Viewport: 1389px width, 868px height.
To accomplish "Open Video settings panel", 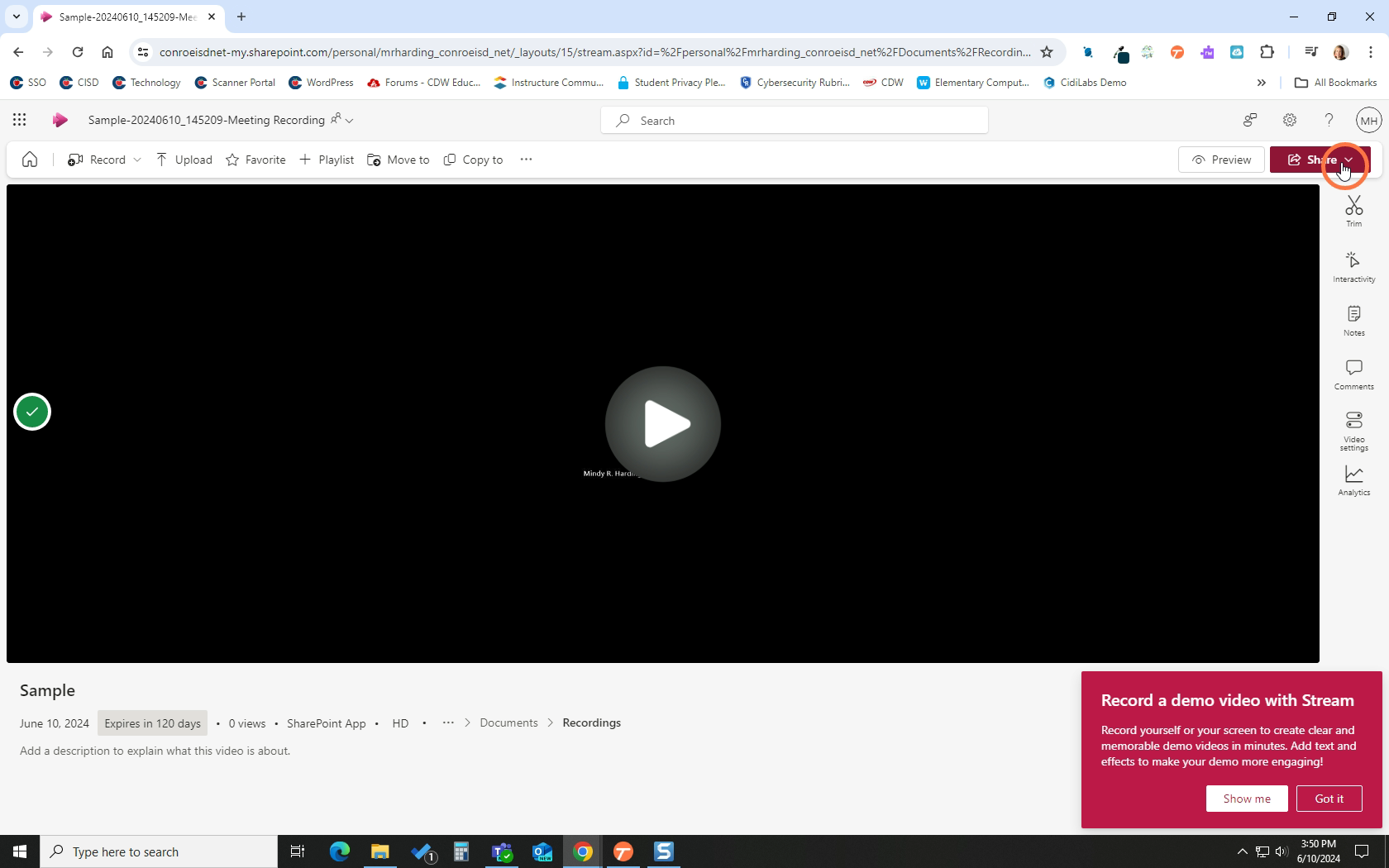I will tap(1353, 431).
